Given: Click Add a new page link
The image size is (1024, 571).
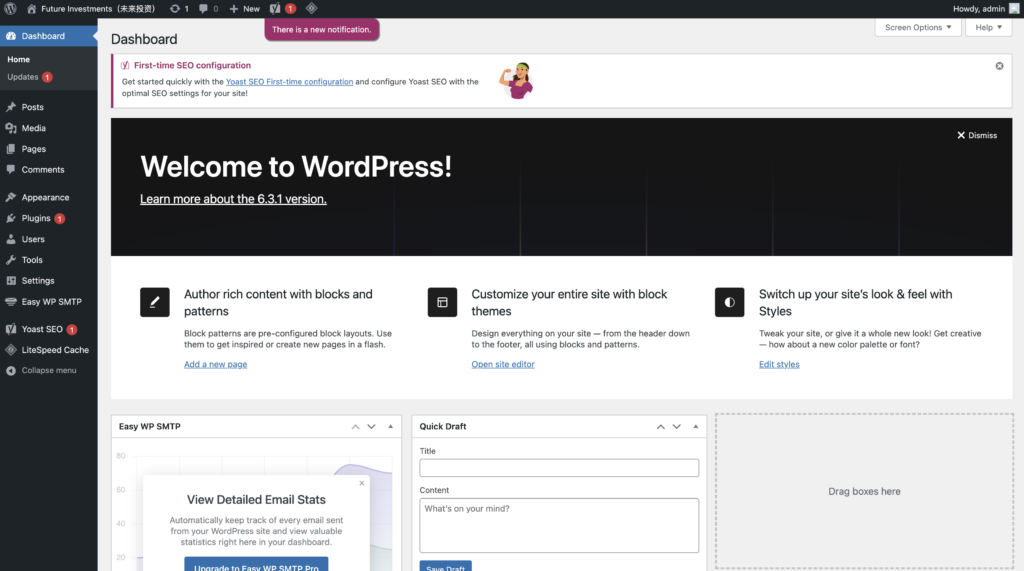Looking at the screenshot, I should click(216, 365).
